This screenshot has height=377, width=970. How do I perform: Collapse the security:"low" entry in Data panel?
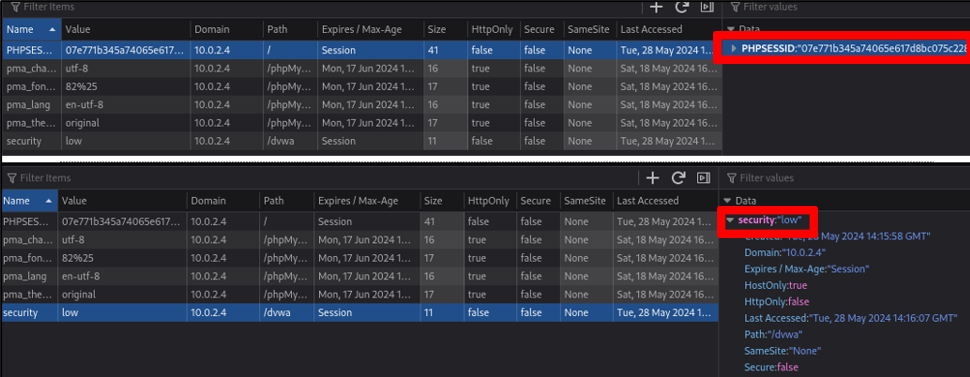click(x=730, y=220)
